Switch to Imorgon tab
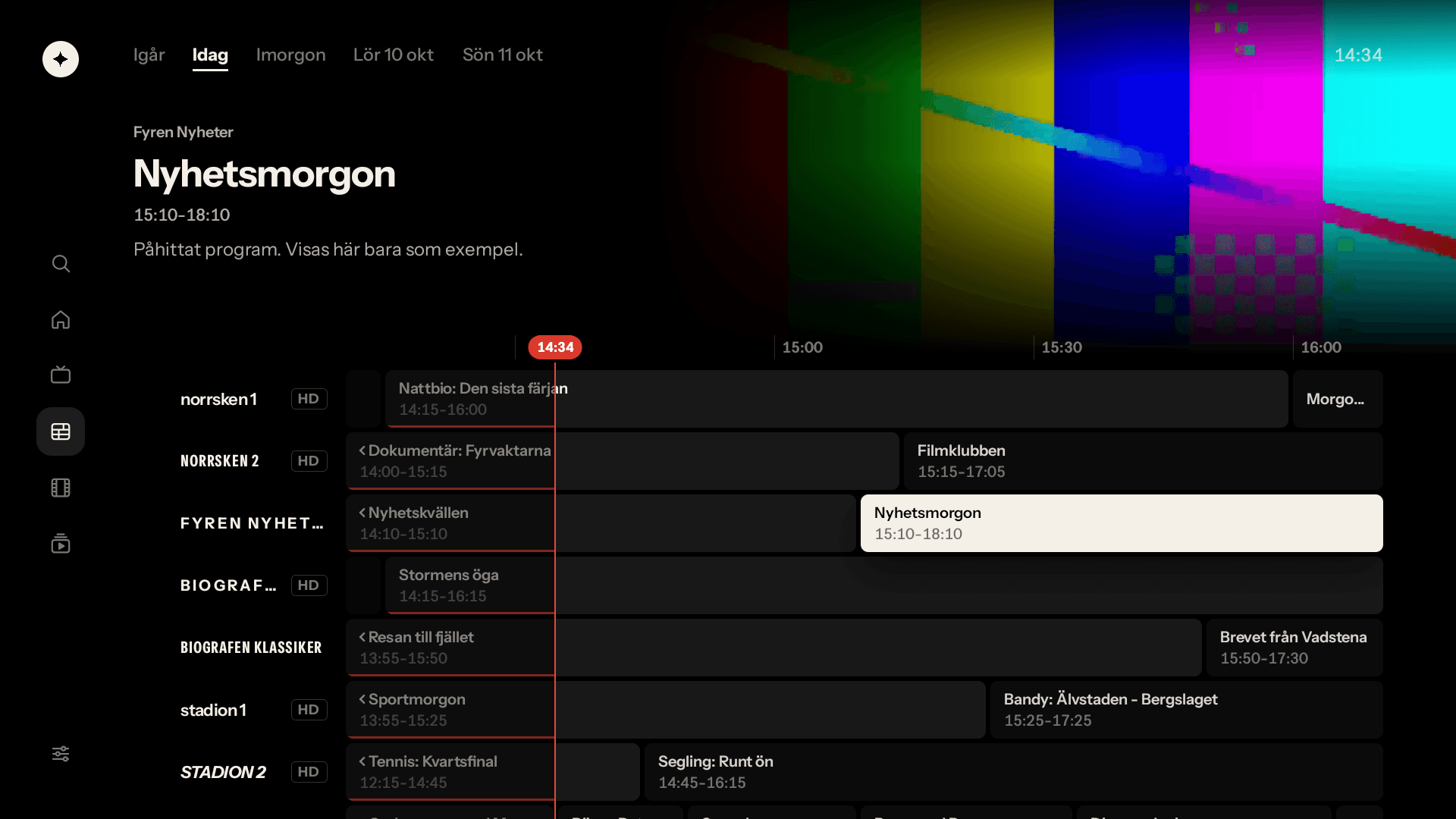The height and width of the screenshot is (819, 1456). [x=290, y=55]
